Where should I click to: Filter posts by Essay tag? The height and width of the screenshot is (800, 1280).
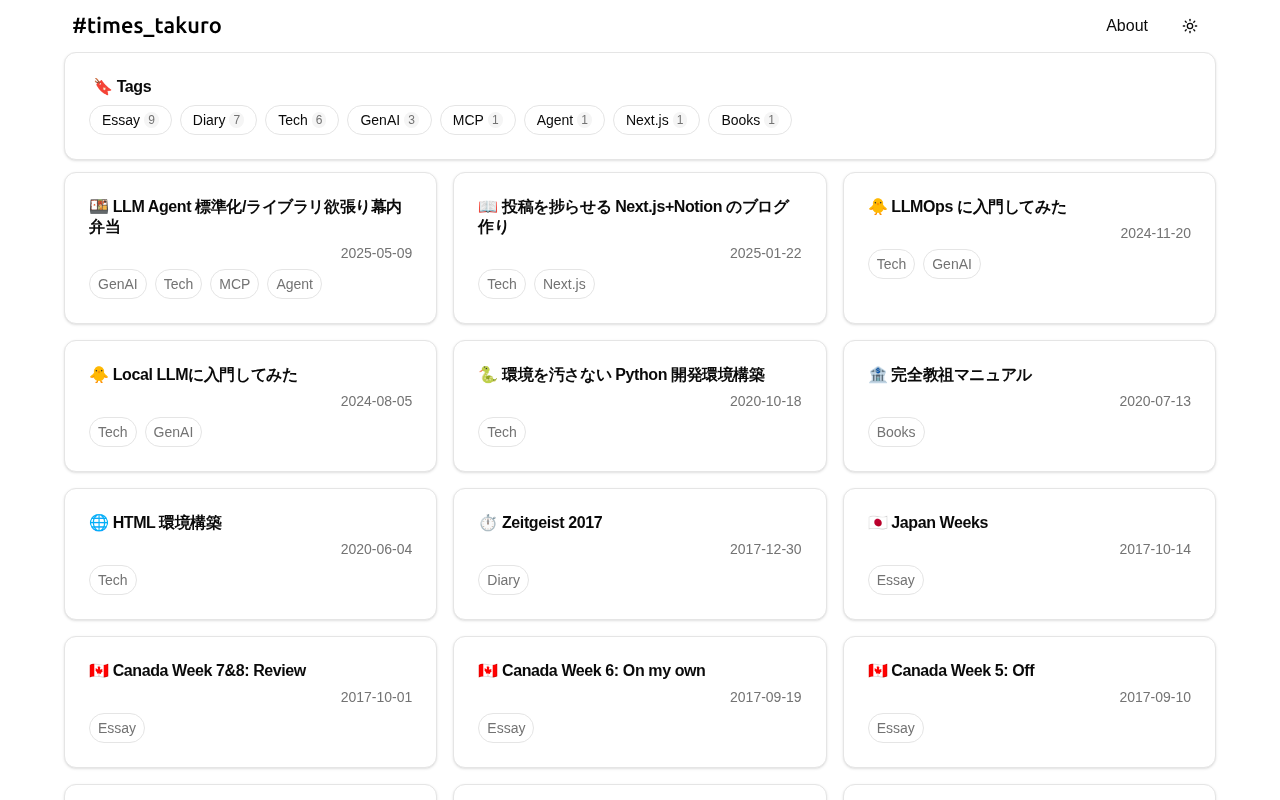pos(130,120)
